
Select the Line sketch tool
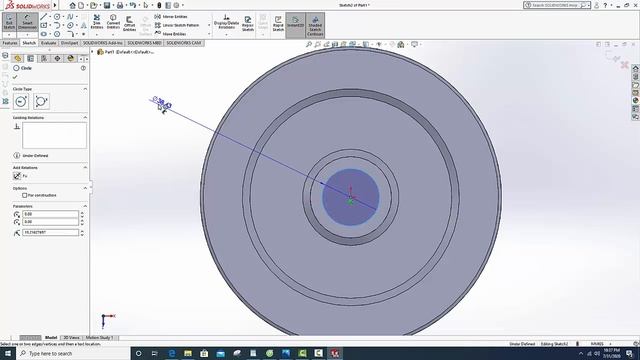coord(44,17)
